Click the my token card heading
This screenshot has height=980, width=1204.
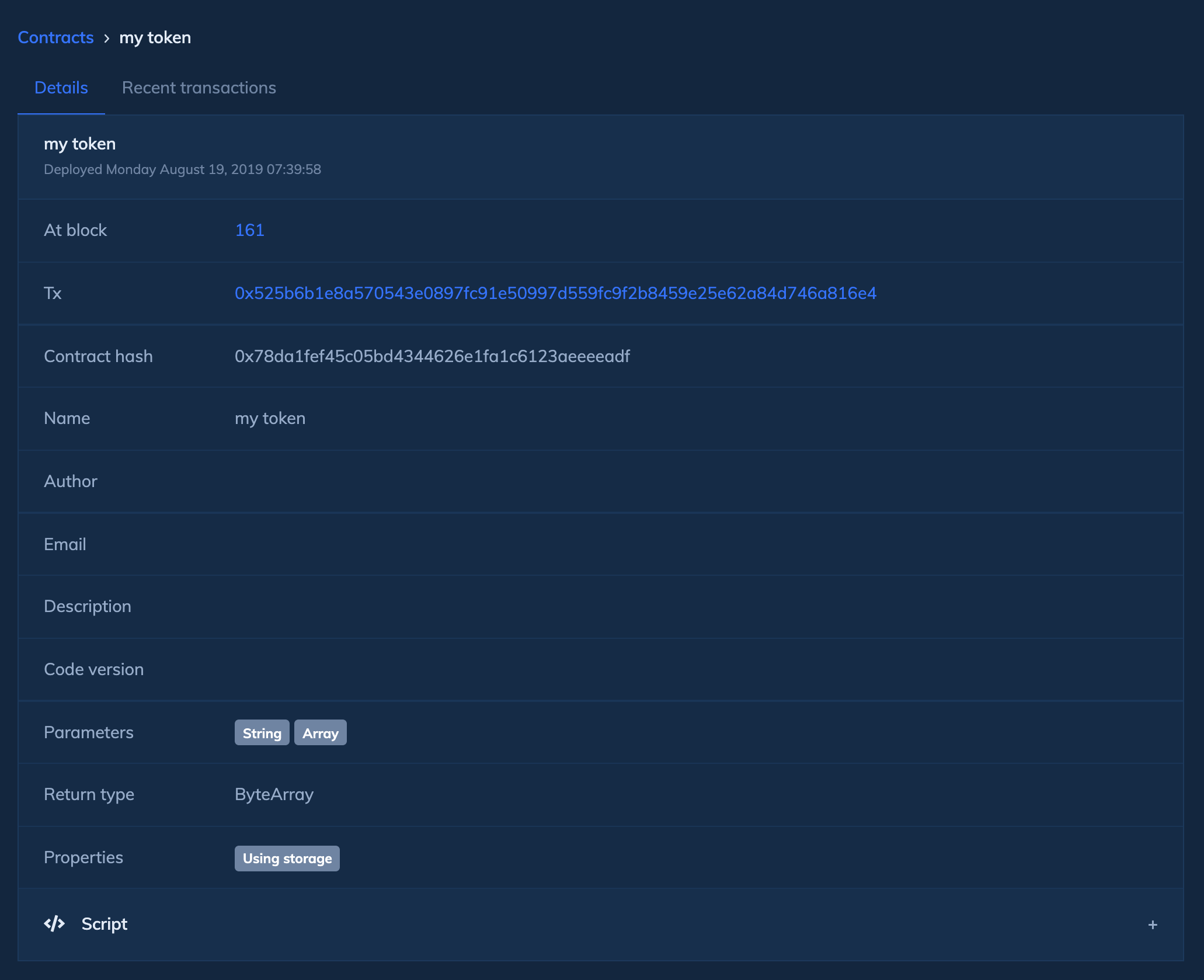click(80, 144)
